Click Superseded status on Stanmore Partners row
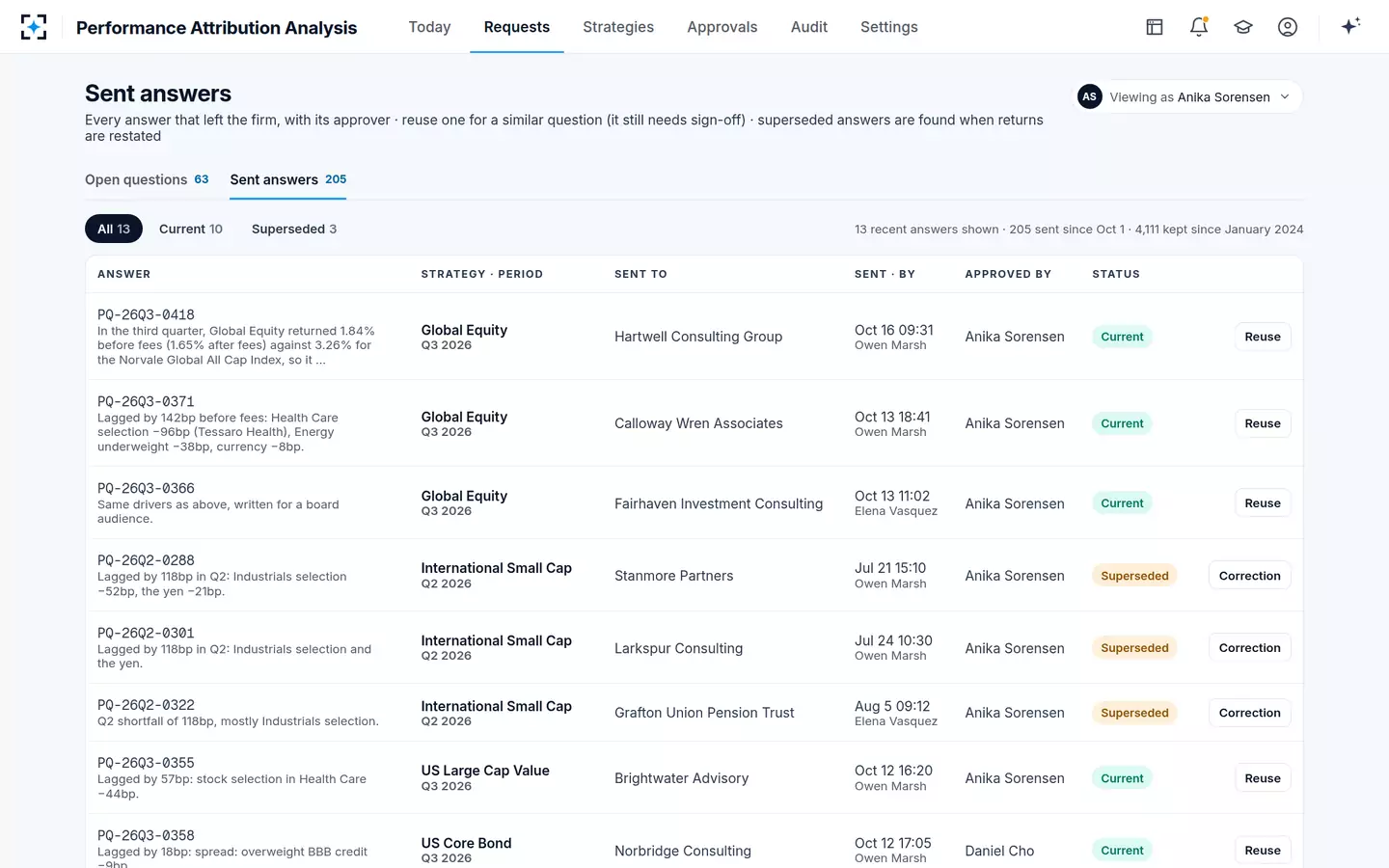The height and width of the screenshot is (868, 1389). [x=1134, y=576]
